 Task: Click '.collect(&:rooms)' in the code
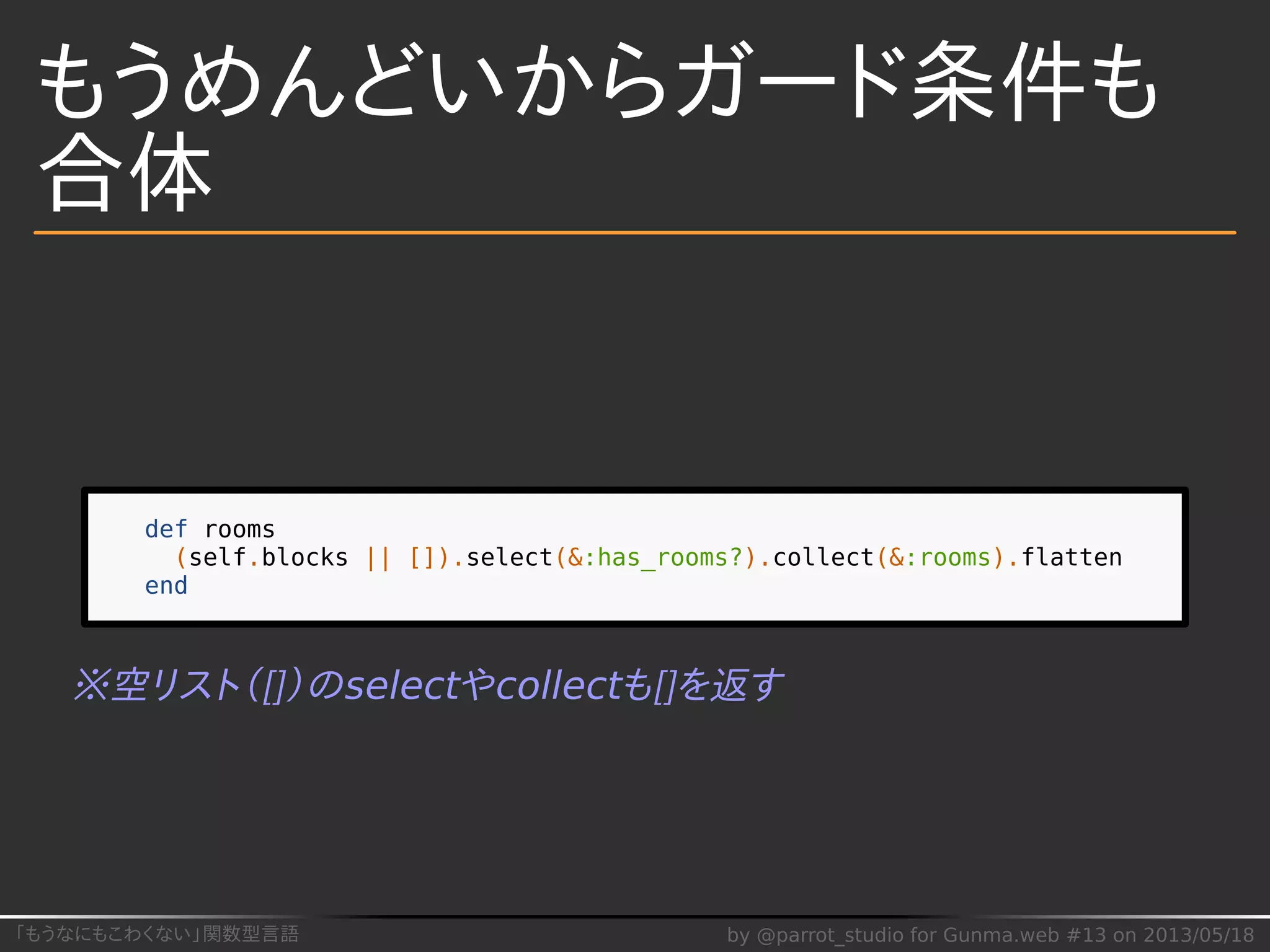tap(882, 557)
